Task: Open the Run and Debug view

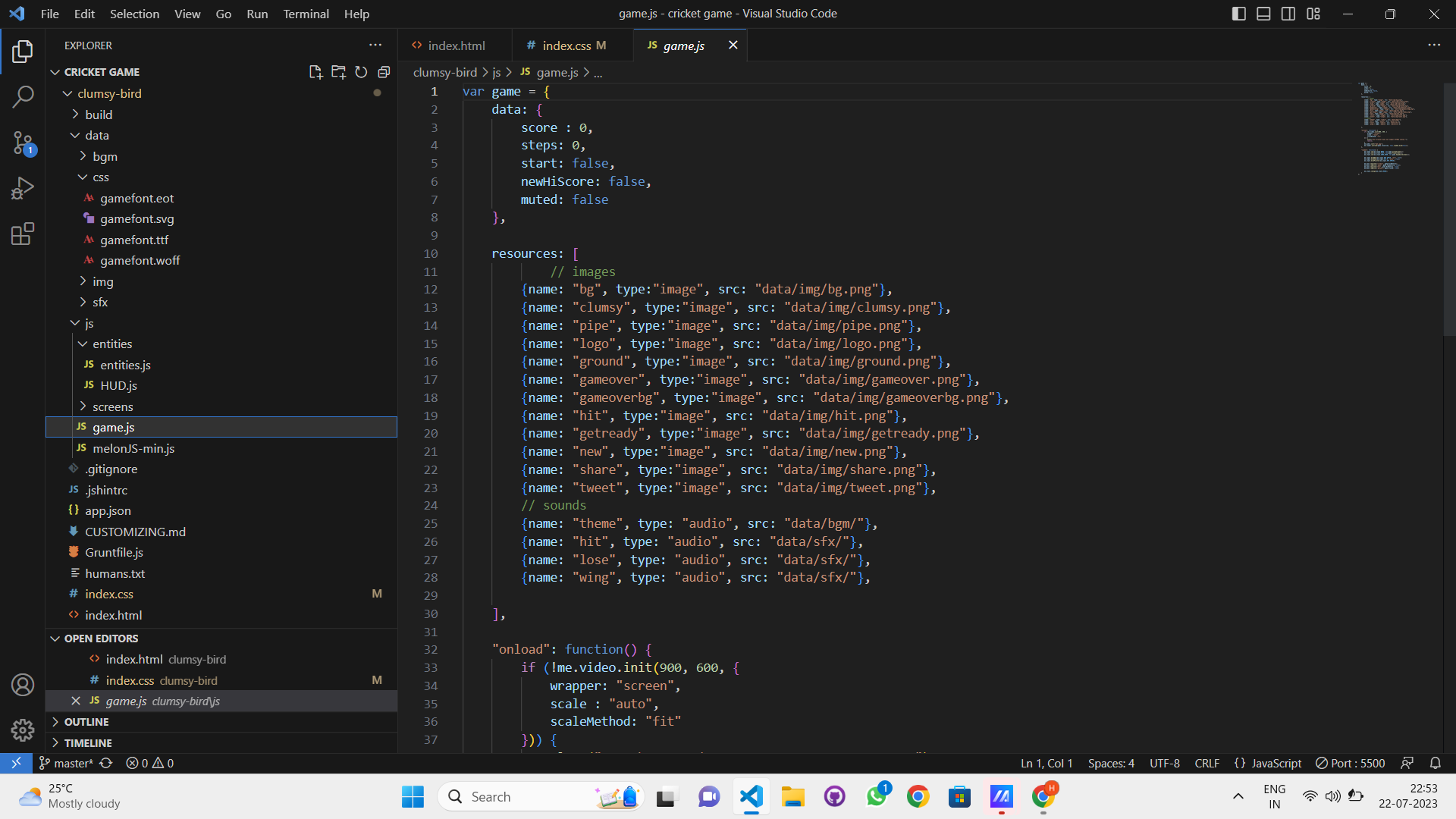Action: (23, 188)
